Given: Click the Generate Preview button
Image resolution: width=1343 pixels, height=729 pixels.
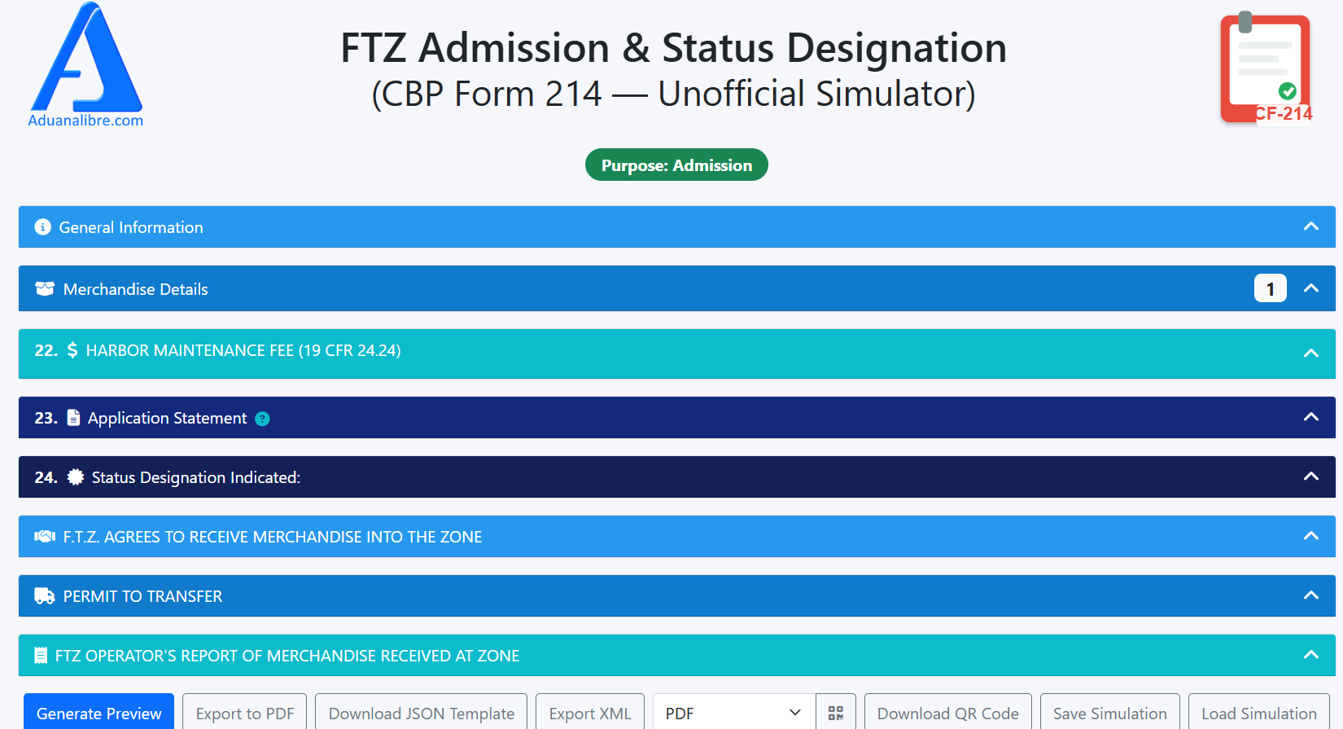Looking at the screenshot, I should pyautogui.click(x=99, y=713).
